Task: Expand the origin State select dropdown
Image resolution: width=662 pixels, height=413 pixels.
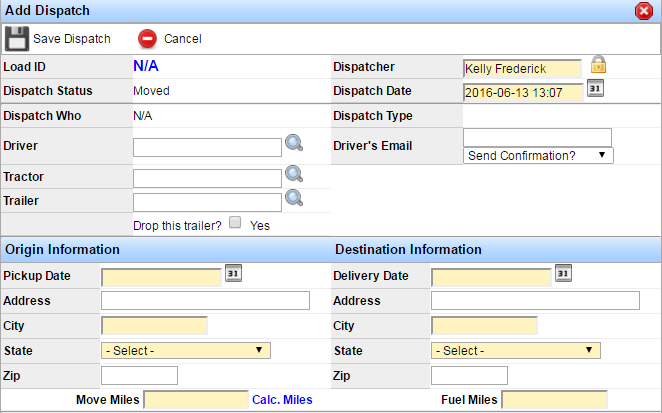Action: point(186,351)
